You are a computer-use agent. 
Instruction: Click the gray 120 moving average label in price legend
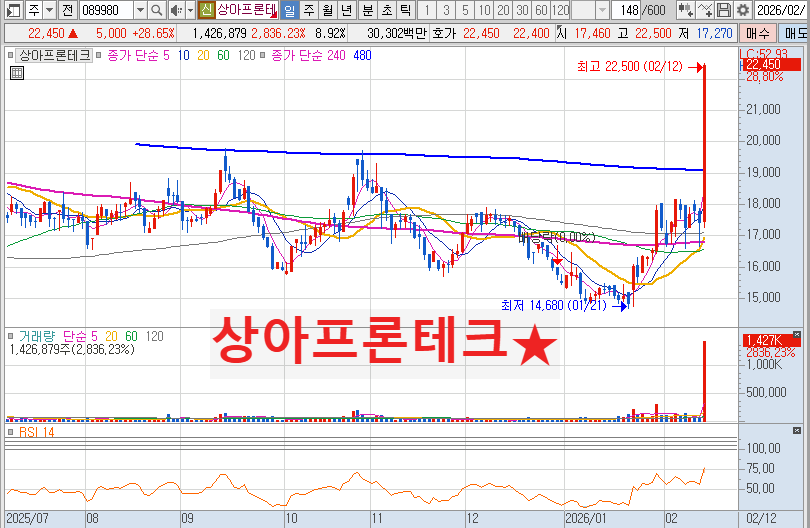click(x=246, y=55)
